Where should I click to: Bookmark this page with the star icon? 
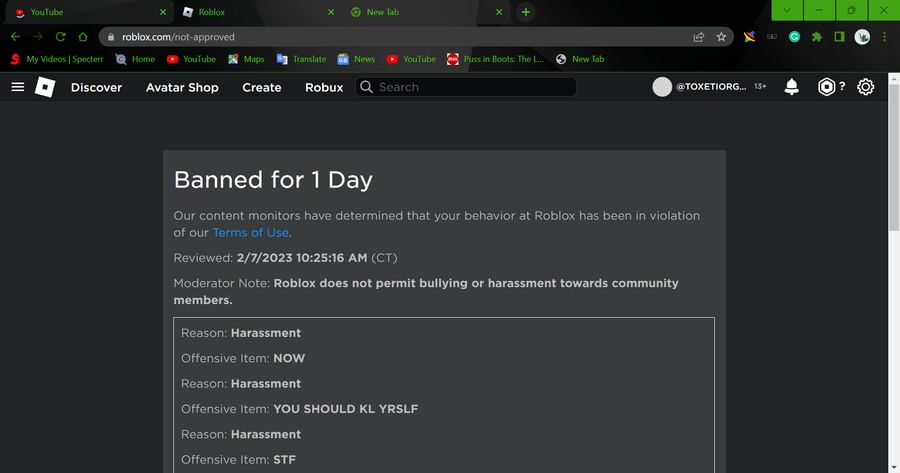click(721, 37)
